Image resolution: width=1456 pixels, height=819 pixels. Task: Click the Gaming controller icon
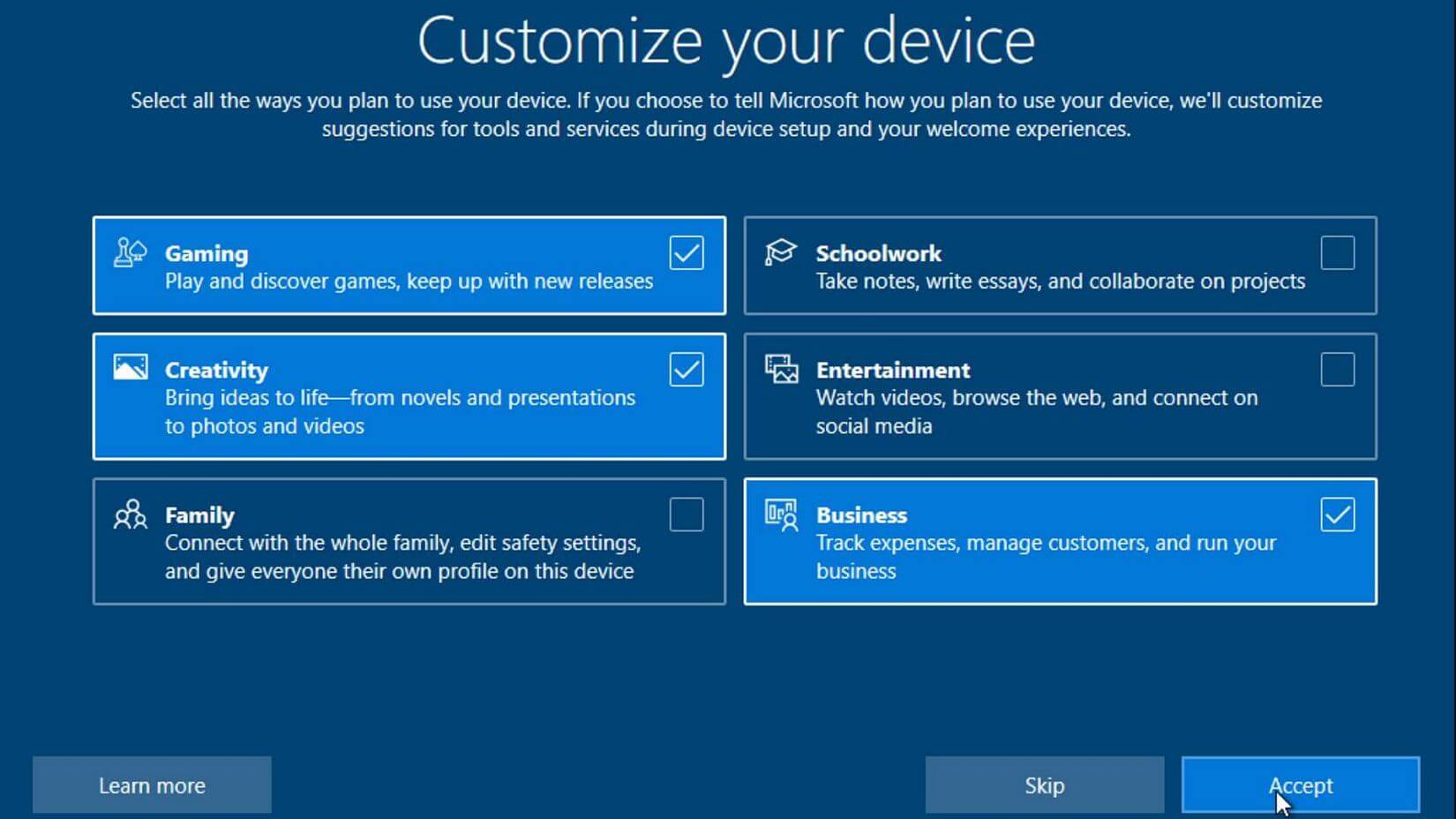pyautogui.click(x=129, y=253)
